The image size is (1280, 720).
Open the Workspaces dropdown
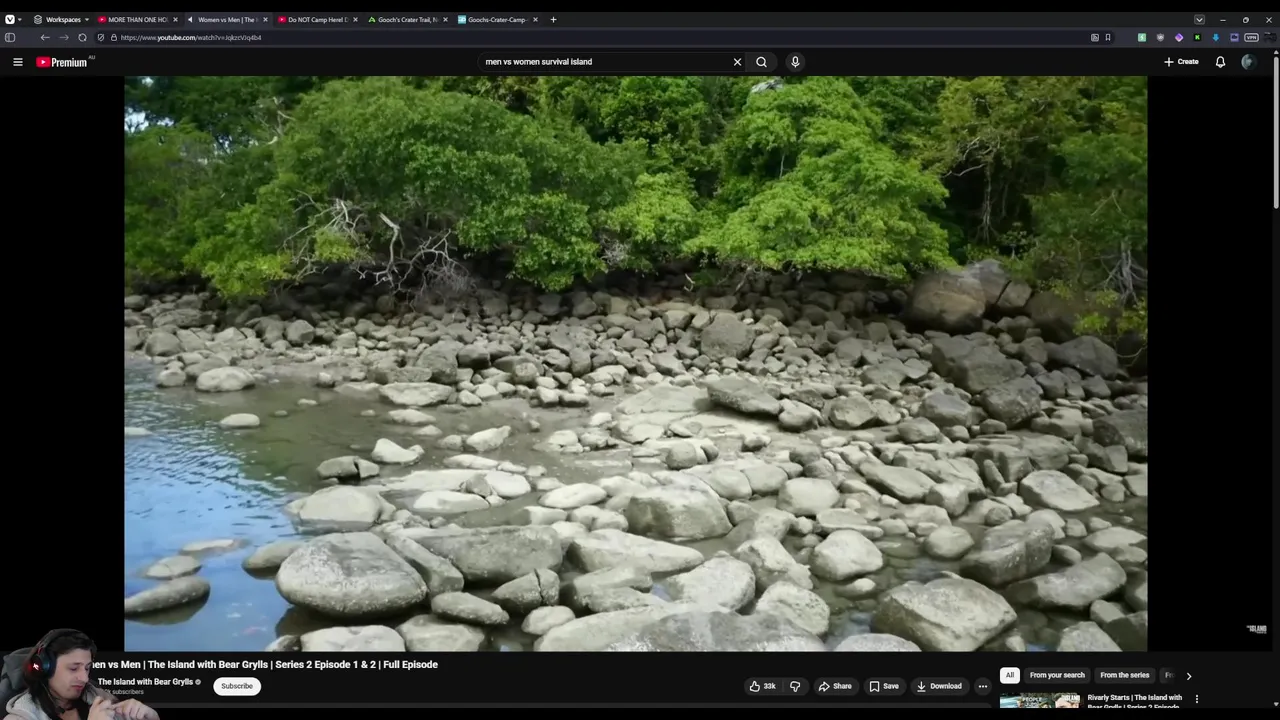tap(62, 19)
